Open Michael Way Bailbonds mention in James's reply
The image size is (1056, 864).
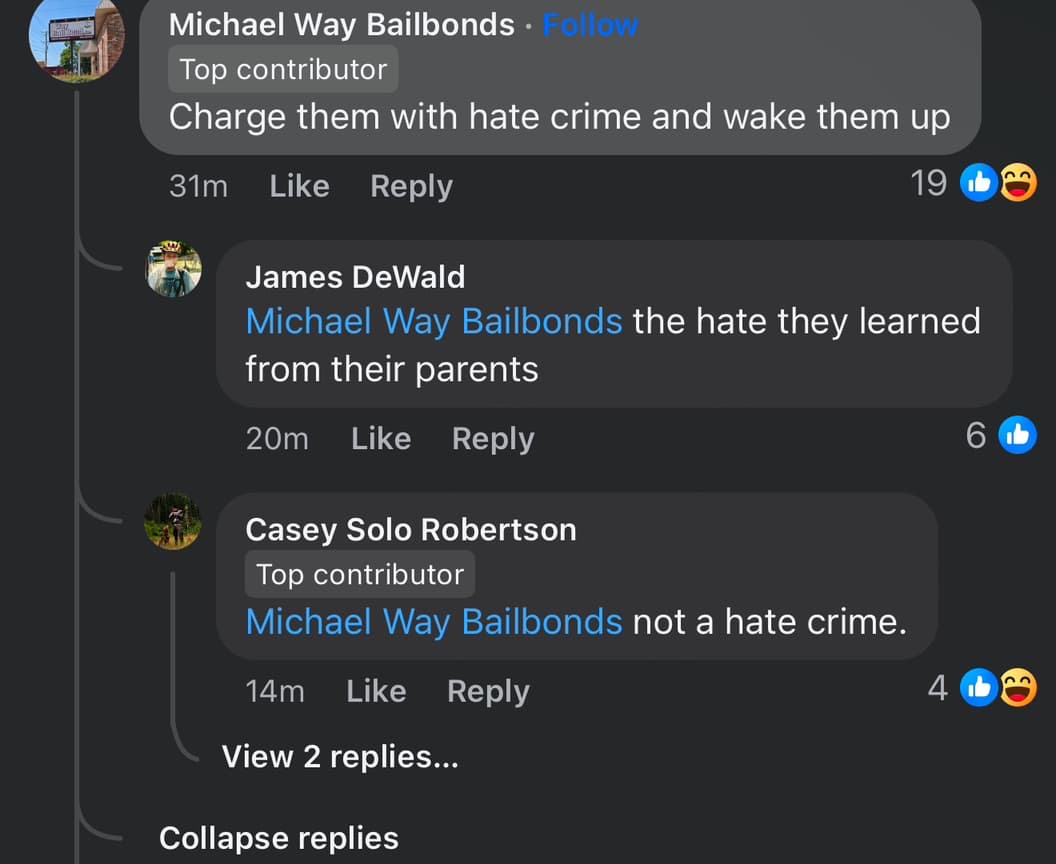(x=434, y=321)
